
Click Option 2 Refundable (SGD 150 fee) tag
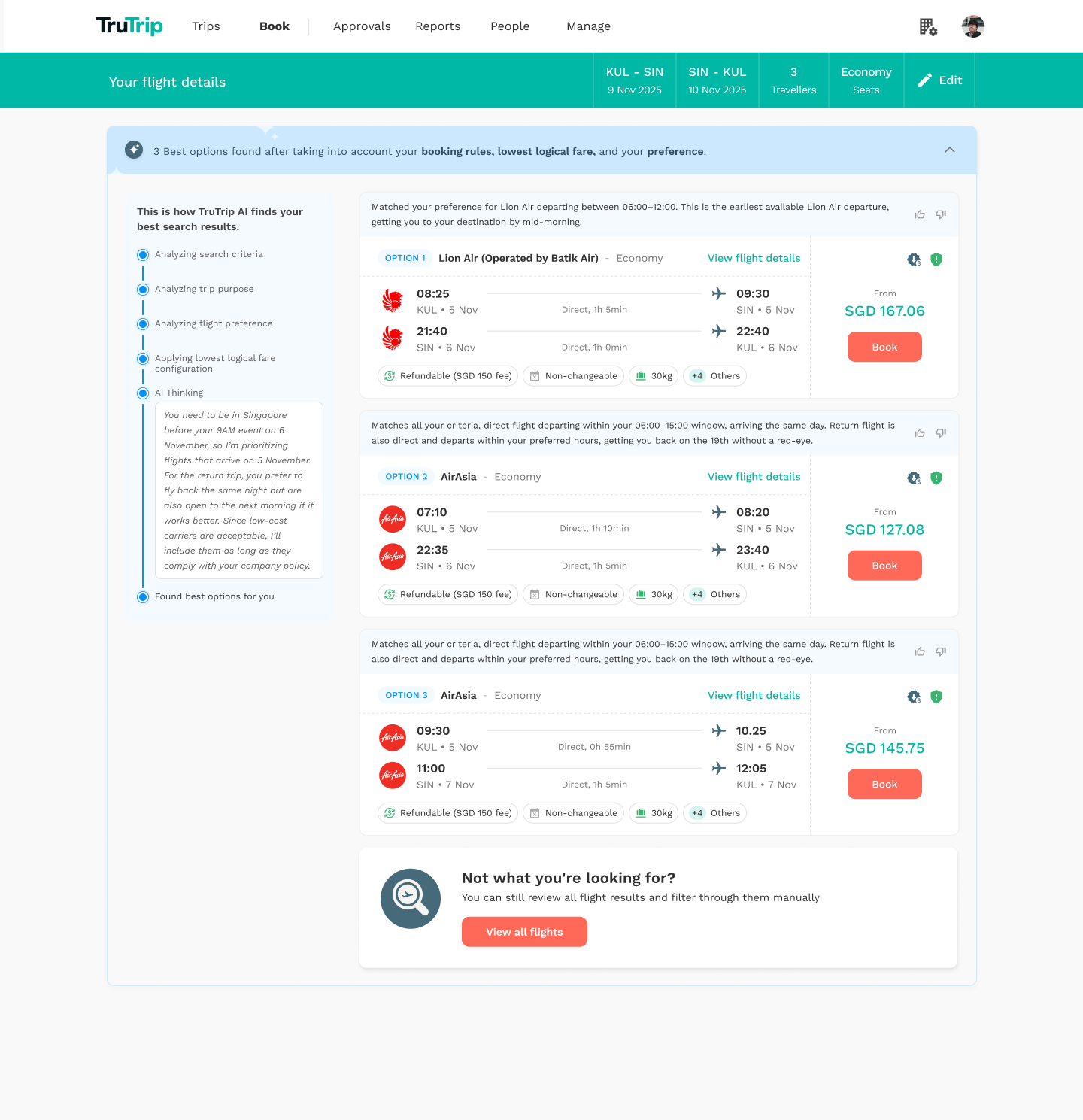[447, 594]
